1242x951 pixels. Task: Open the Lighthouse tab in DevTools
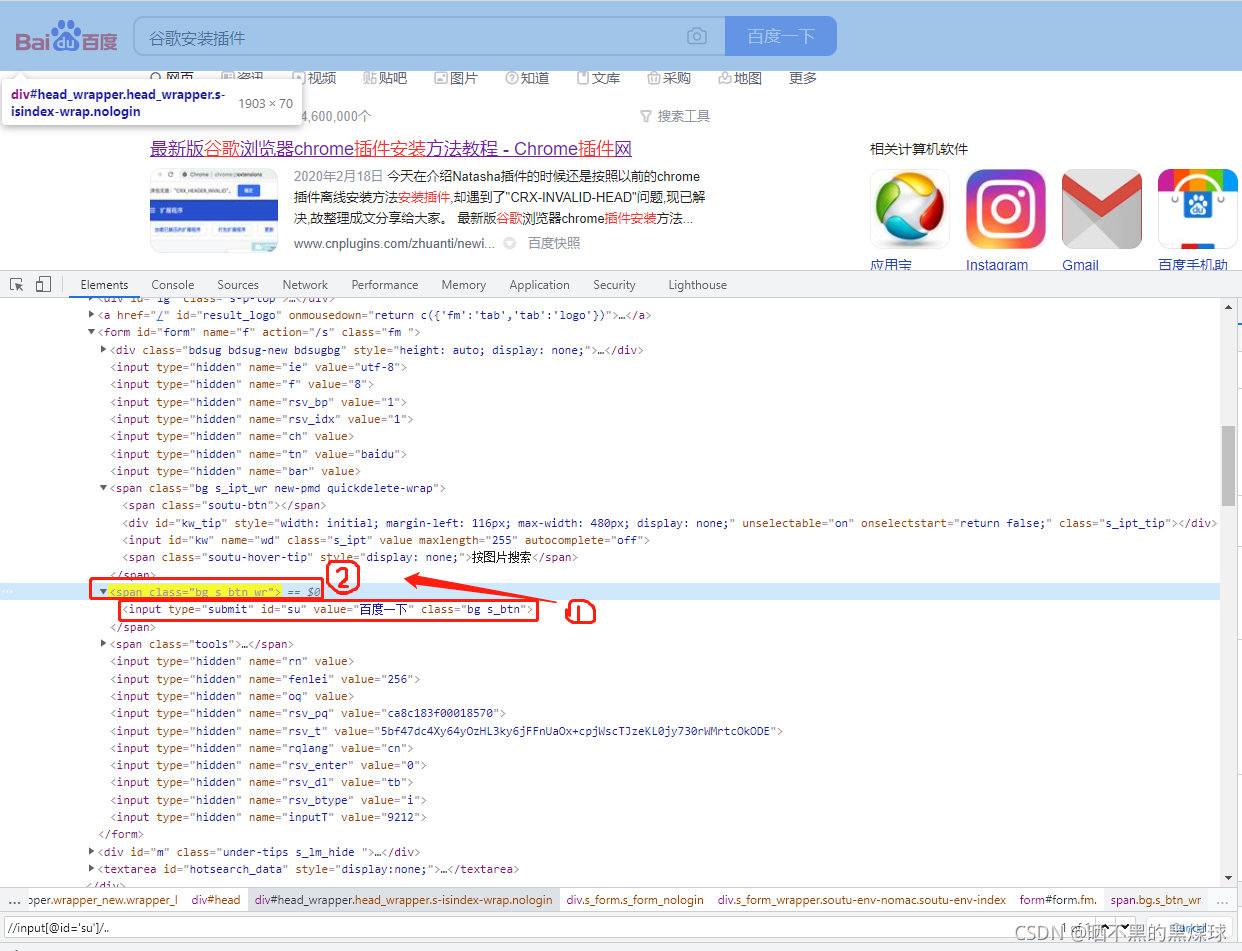pos(697,285)
